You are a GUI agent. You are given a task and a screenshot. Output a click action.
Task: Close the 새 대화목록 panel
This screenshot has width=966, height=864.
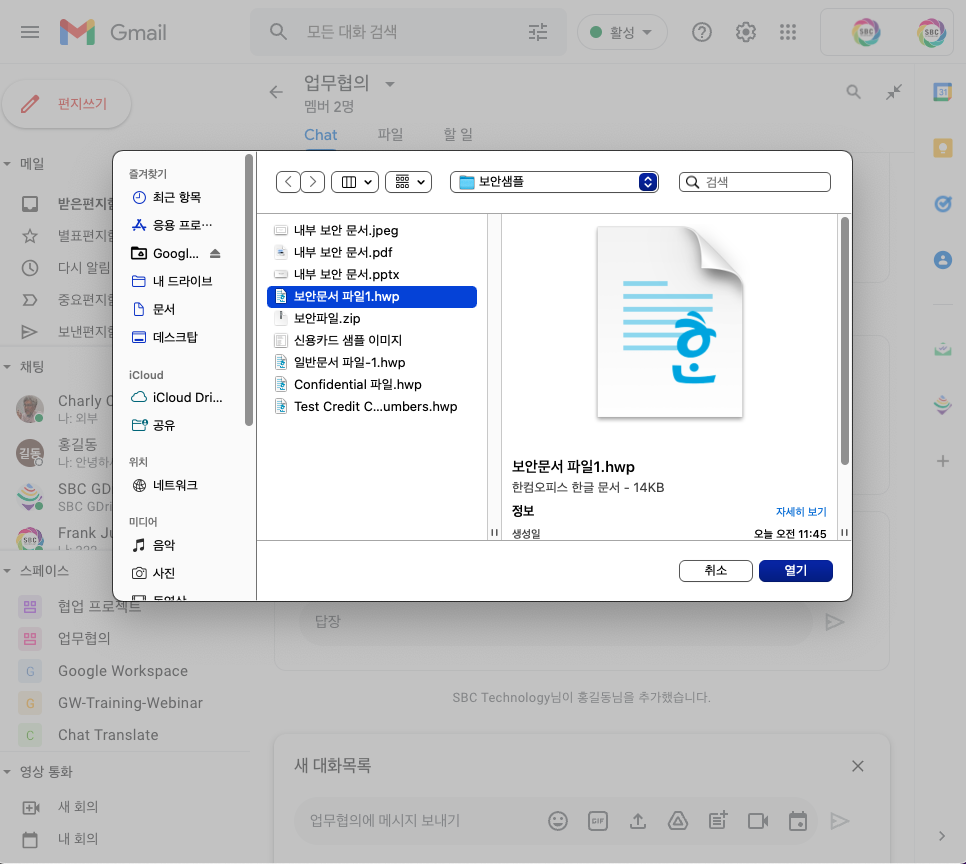pyautogui.click(x=858, y=766)
